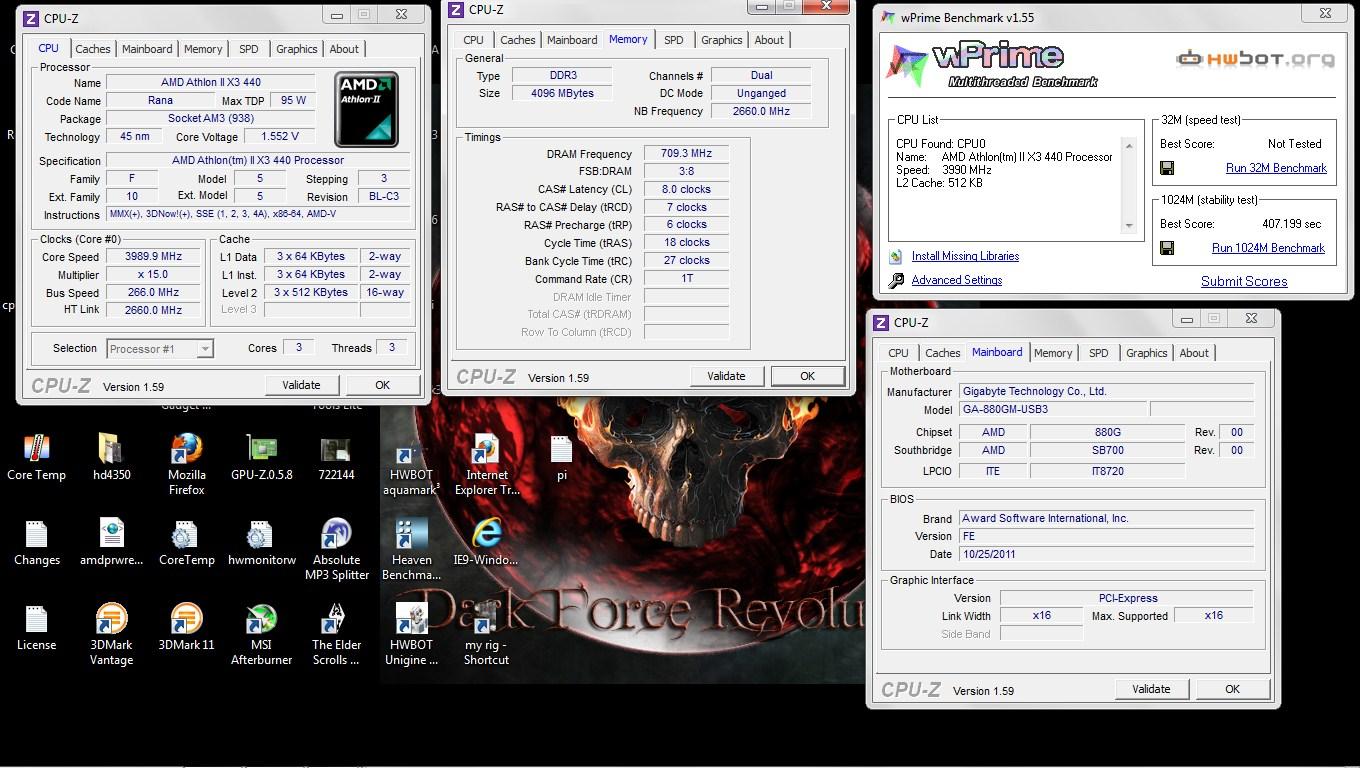Viewport: 1360px width, 768px height.
Task: Click the DRAM Frequency 709.3 MHz field
Action: pyautogui.click(x=686, y=154)
